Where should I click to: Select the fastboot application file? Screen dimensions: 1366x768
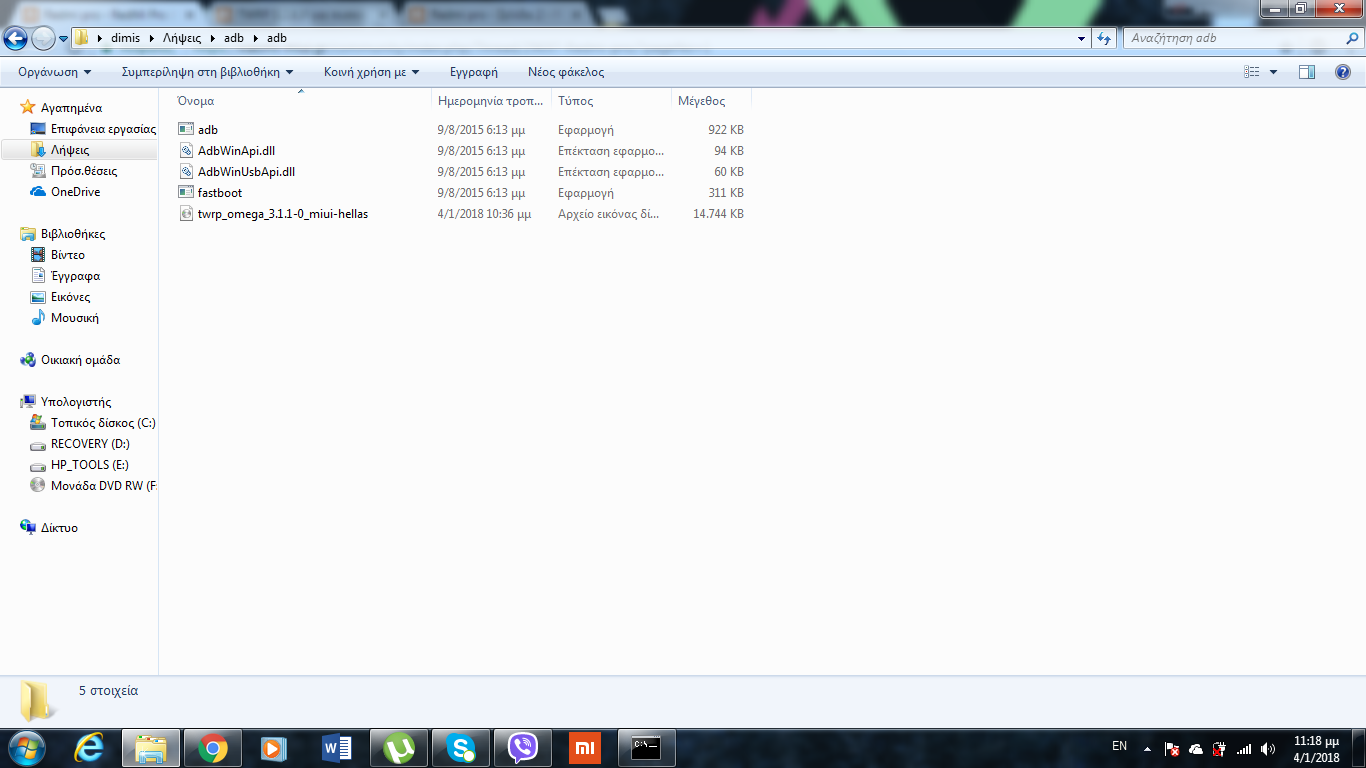pyautogui.click(x=220, y=193)
